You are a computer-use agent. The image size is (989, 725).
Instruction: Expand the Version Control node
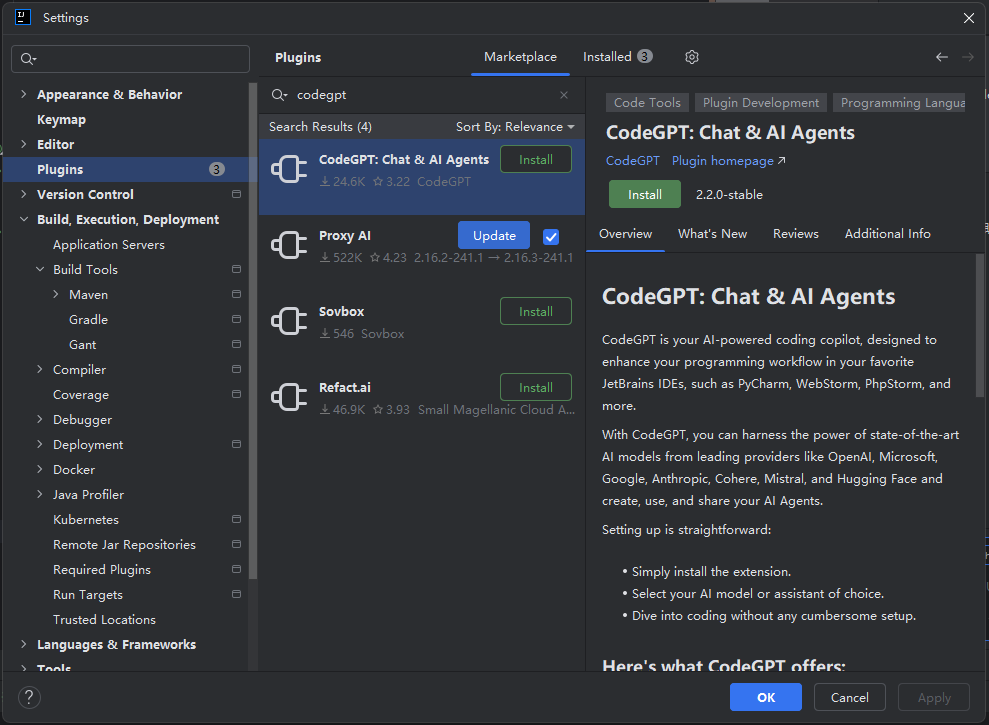(23, 194)
